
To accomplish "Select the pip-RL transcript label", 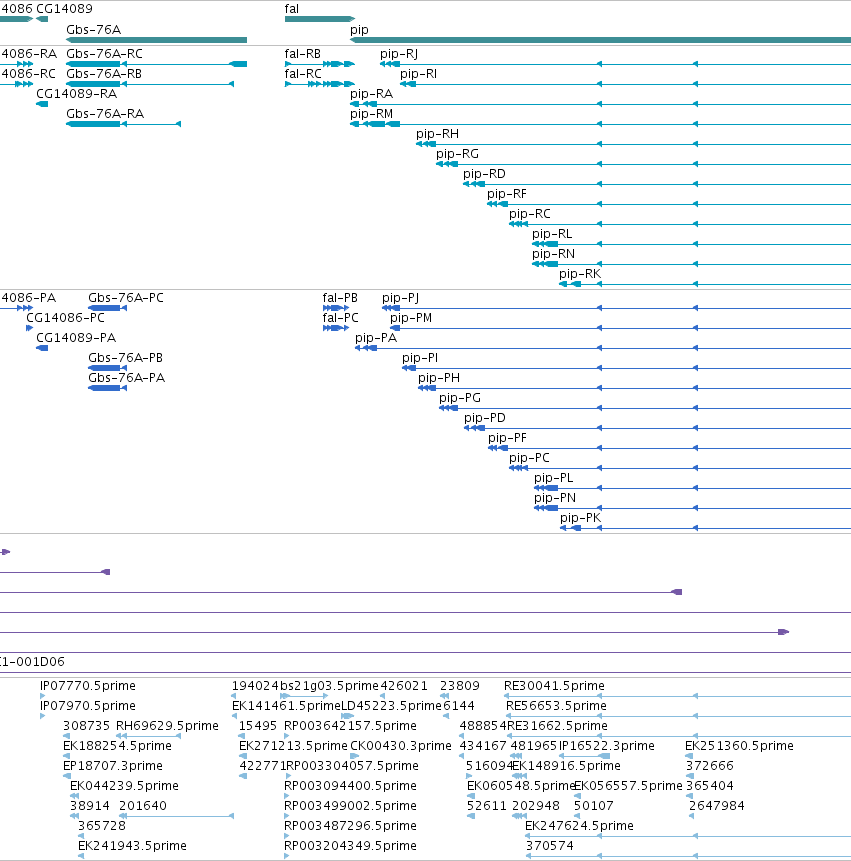I will pyautogui.click(x=552, y=234).
